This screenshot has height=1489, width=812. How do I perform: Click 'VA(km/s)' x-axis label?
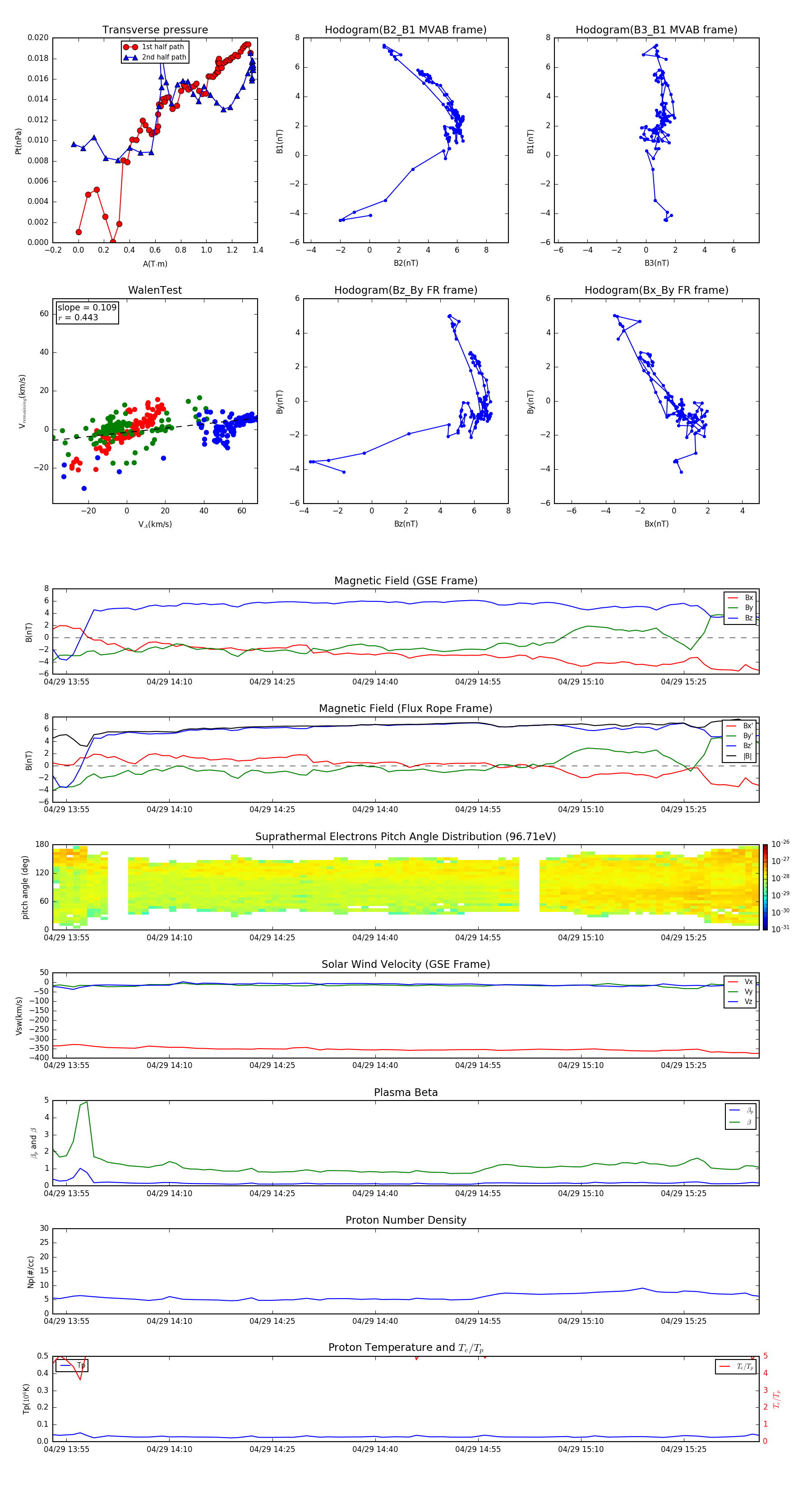click(155, 524)
